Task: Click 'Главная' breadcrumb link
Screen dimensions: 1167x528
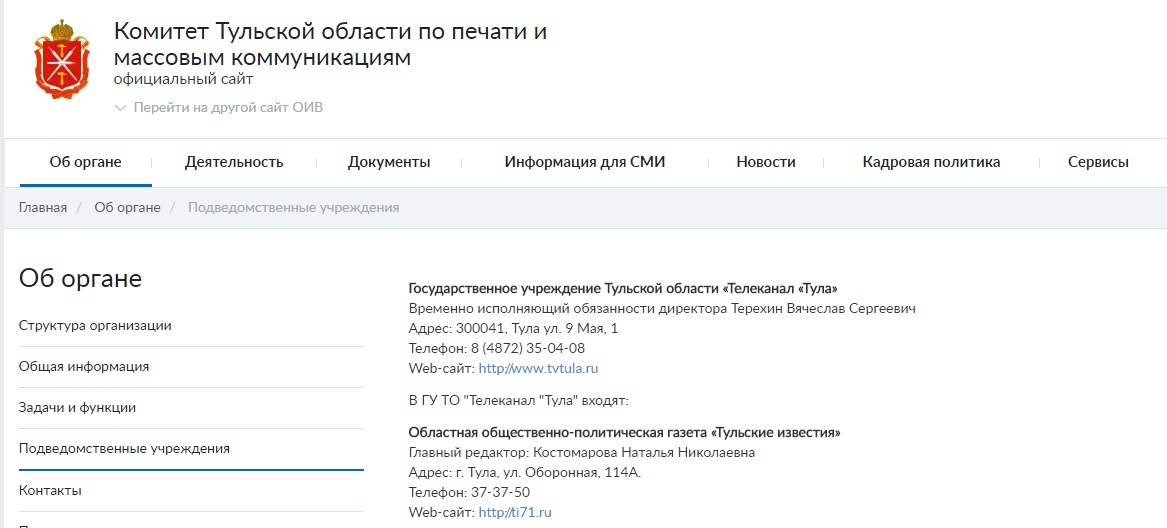Action: pos(43,207)
